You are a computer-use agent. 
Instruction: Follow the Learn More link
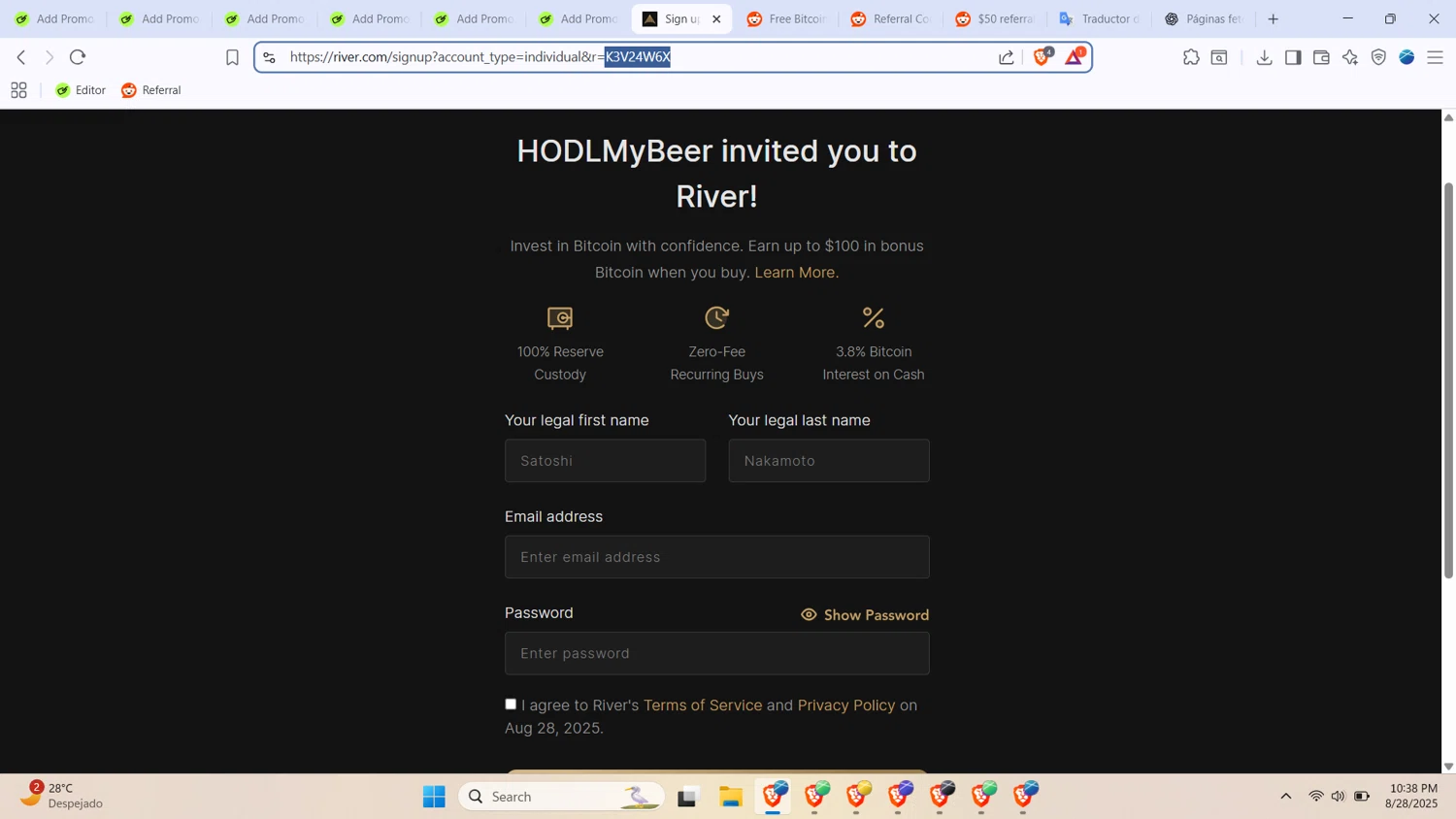[x=797, y=273]
